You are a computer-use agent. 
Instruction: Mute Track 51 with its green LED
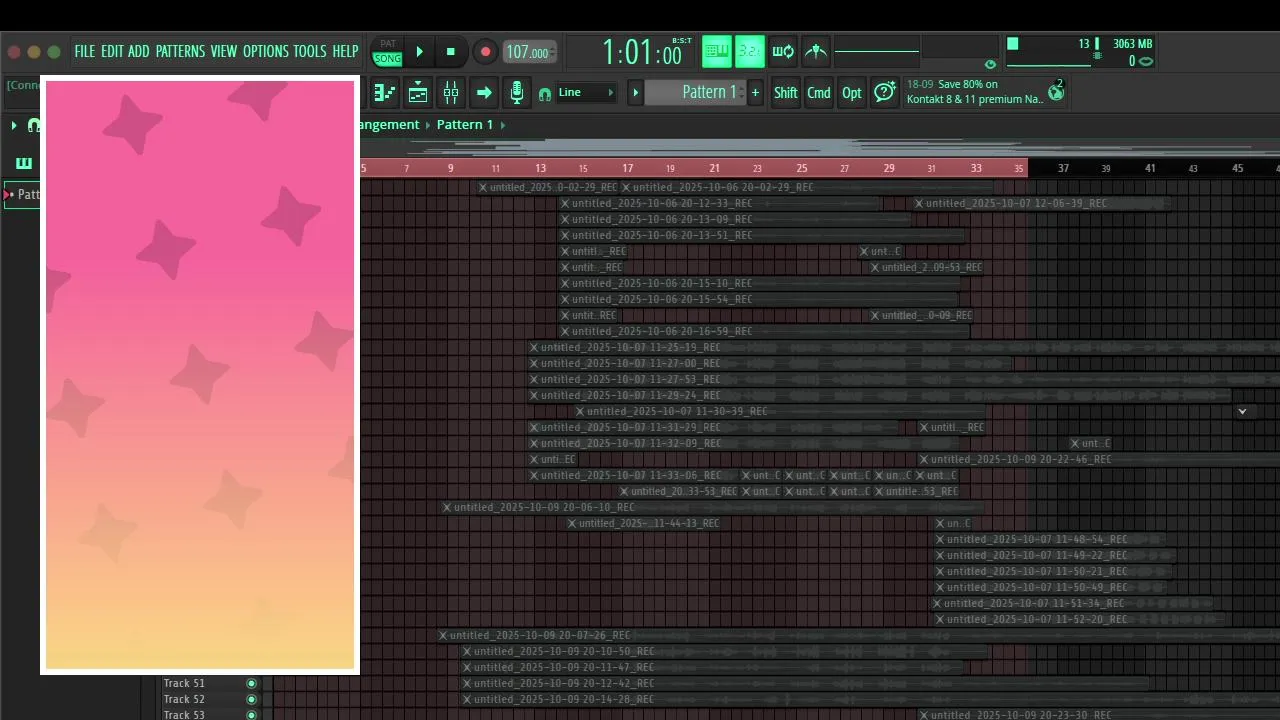[251, 684]
